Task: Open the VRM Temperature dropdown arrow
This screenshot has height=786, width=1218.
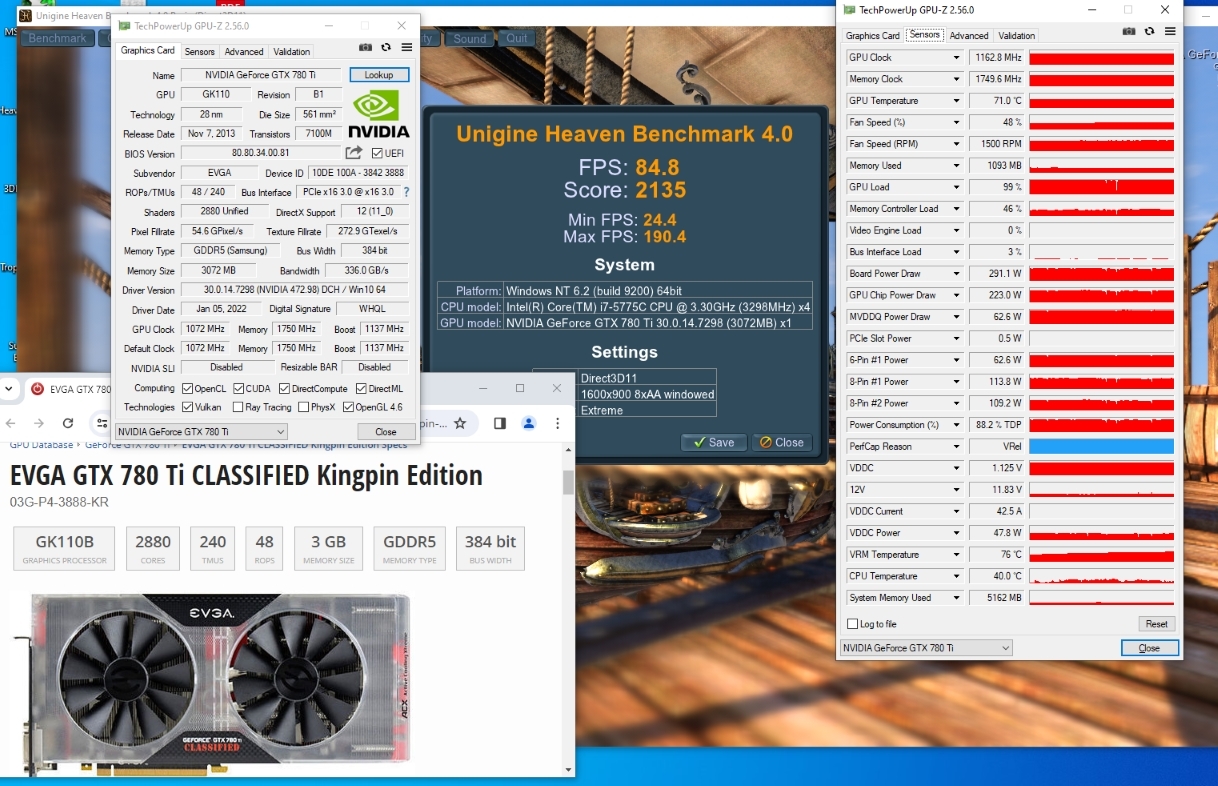Action: [956, 555]
